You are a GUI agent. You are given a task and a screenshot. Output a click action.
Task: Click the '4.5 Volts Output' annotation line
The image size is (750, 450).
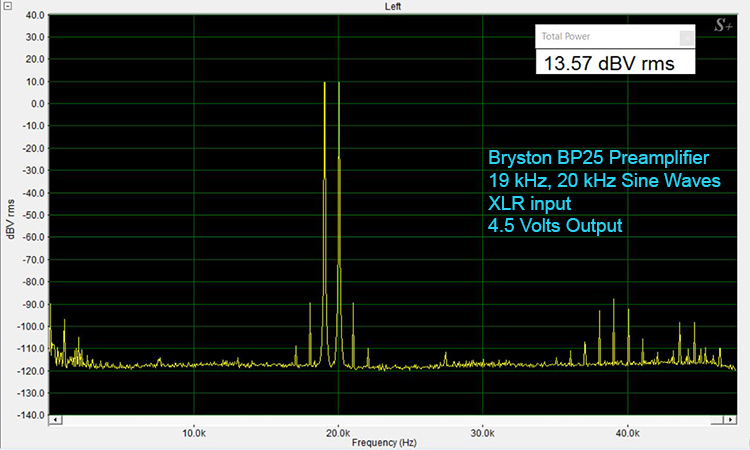555,226
